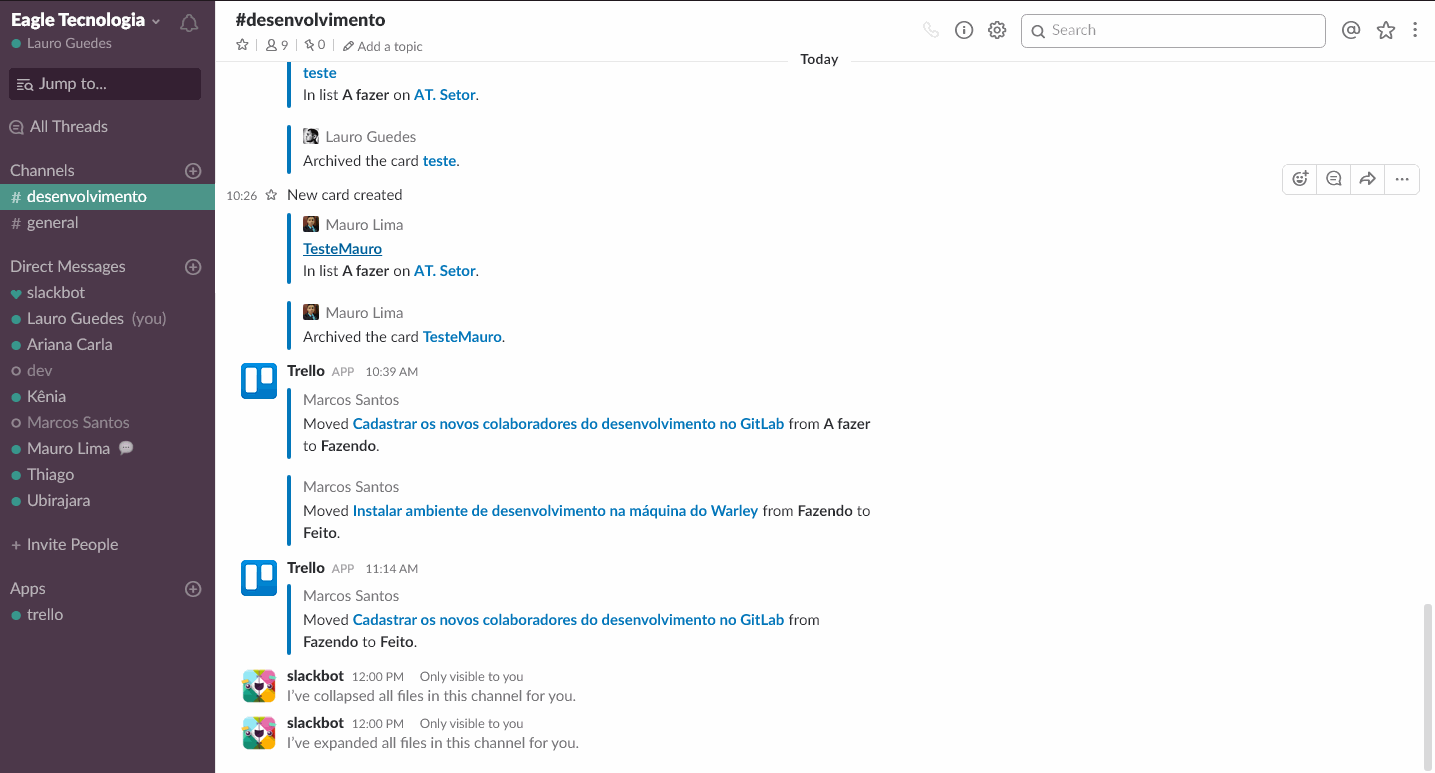Click slackbot avatar on expanded files message
Screen dimensions: 1435x773
pyautogui.click(x=259, y=733)
